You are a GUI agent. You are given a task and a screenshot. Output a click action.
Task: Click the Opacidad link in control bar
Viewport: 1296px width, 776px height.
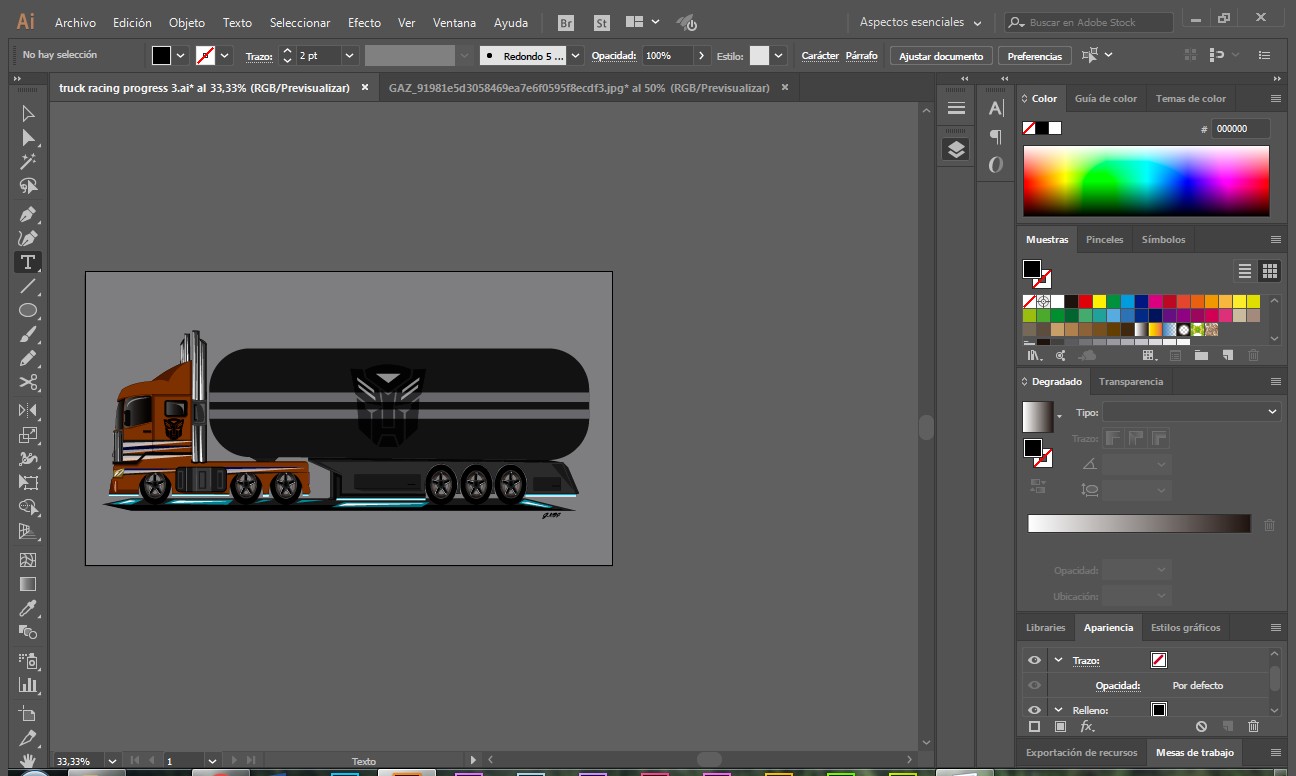tap(614, 56)
